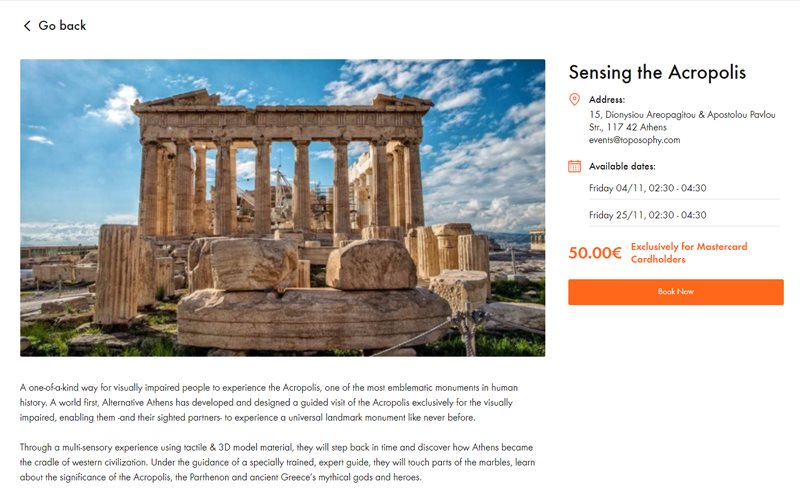Click the location pin icon beside Address
Viewport: 800px width, 500px height.
click(574, 99)
